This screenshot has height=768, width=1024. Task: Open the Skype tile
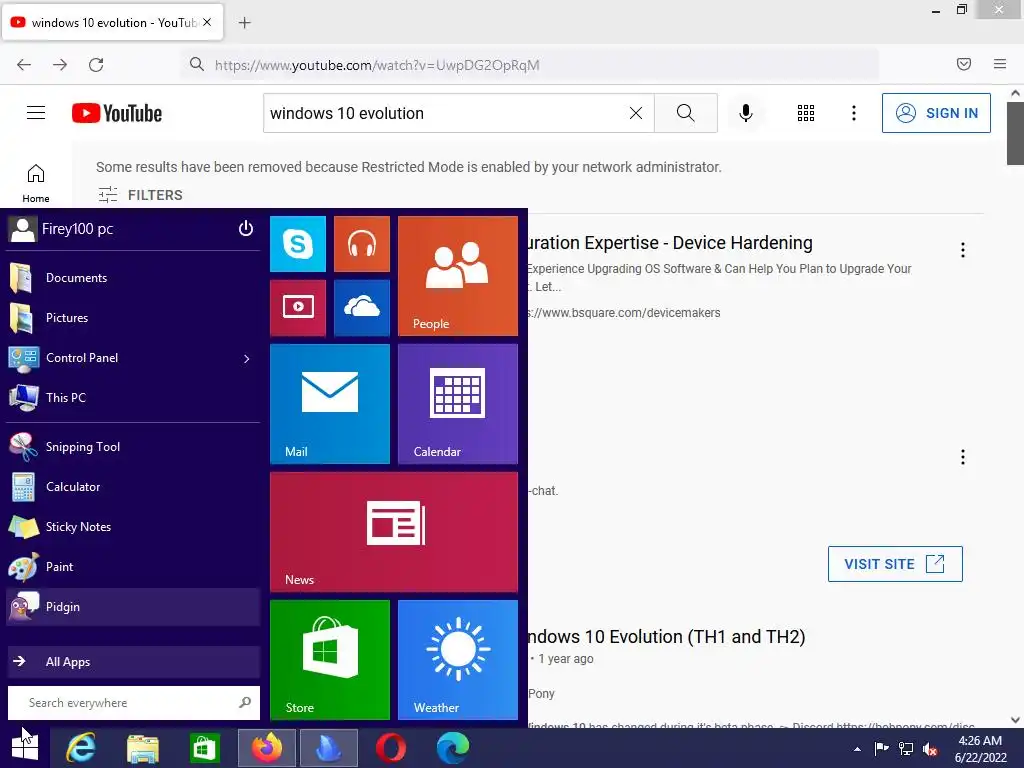click(298, 244)
